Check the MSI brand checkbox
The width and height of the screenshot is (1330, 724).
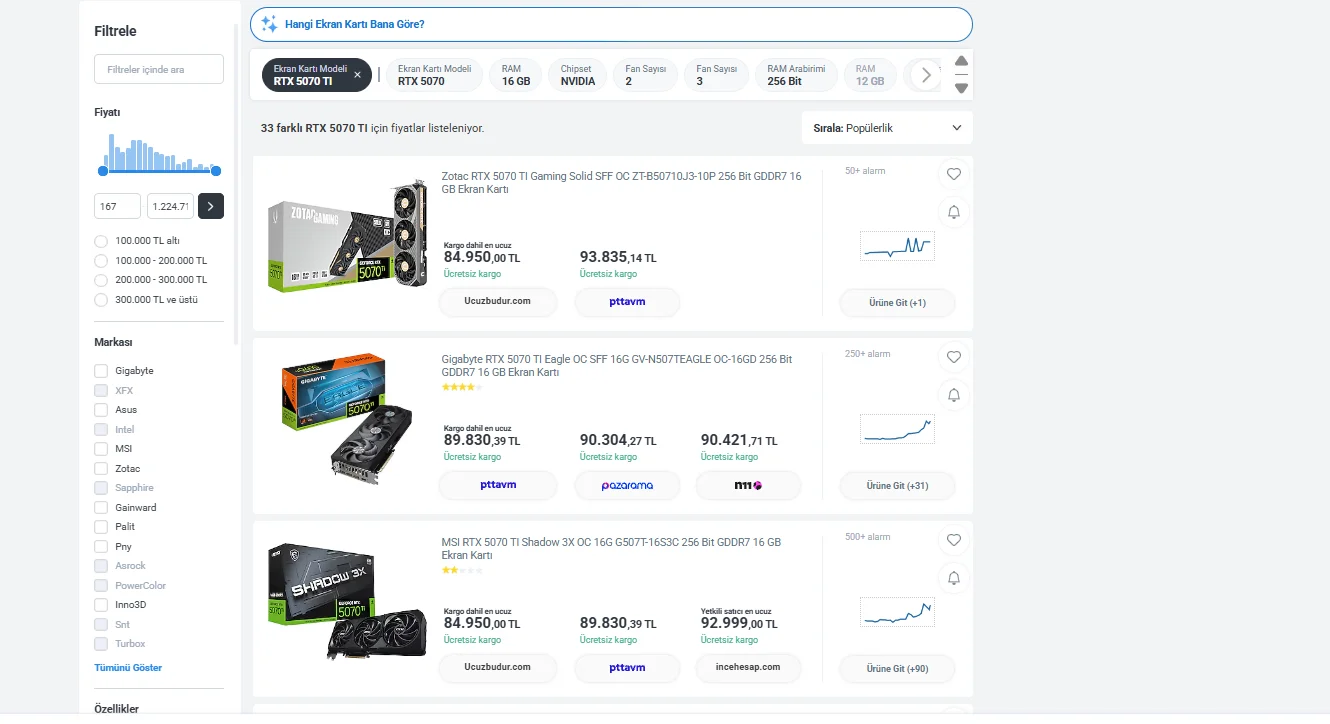coord(100,449)
